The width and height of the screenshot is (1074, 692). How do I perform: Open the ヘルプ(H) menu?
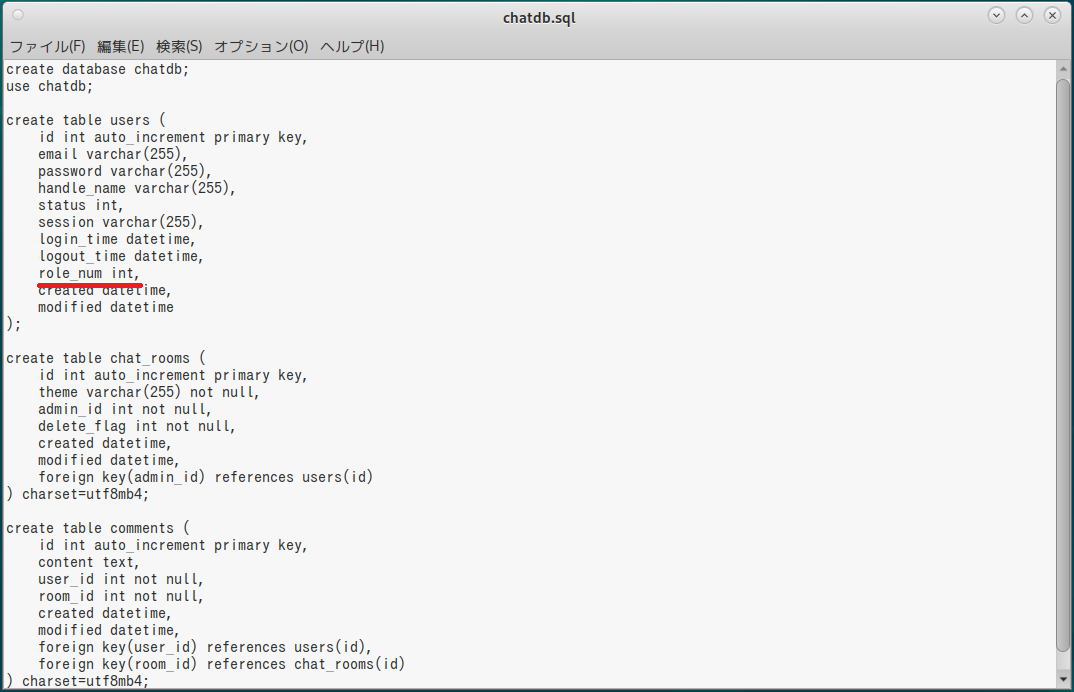click(x=352, y=46)
